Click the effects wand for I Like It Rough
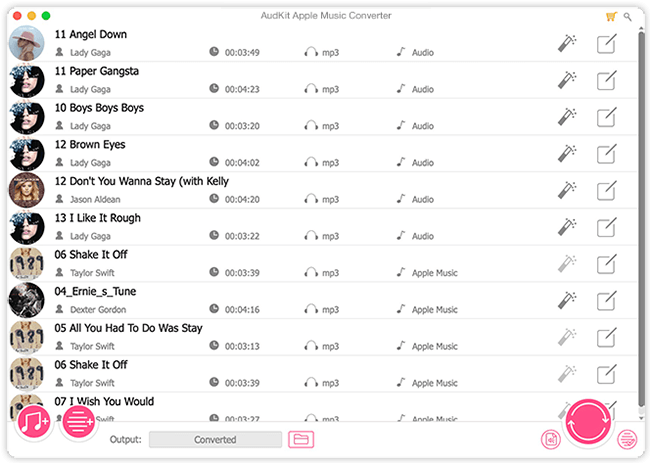The image size is (650, 463). 567,227
